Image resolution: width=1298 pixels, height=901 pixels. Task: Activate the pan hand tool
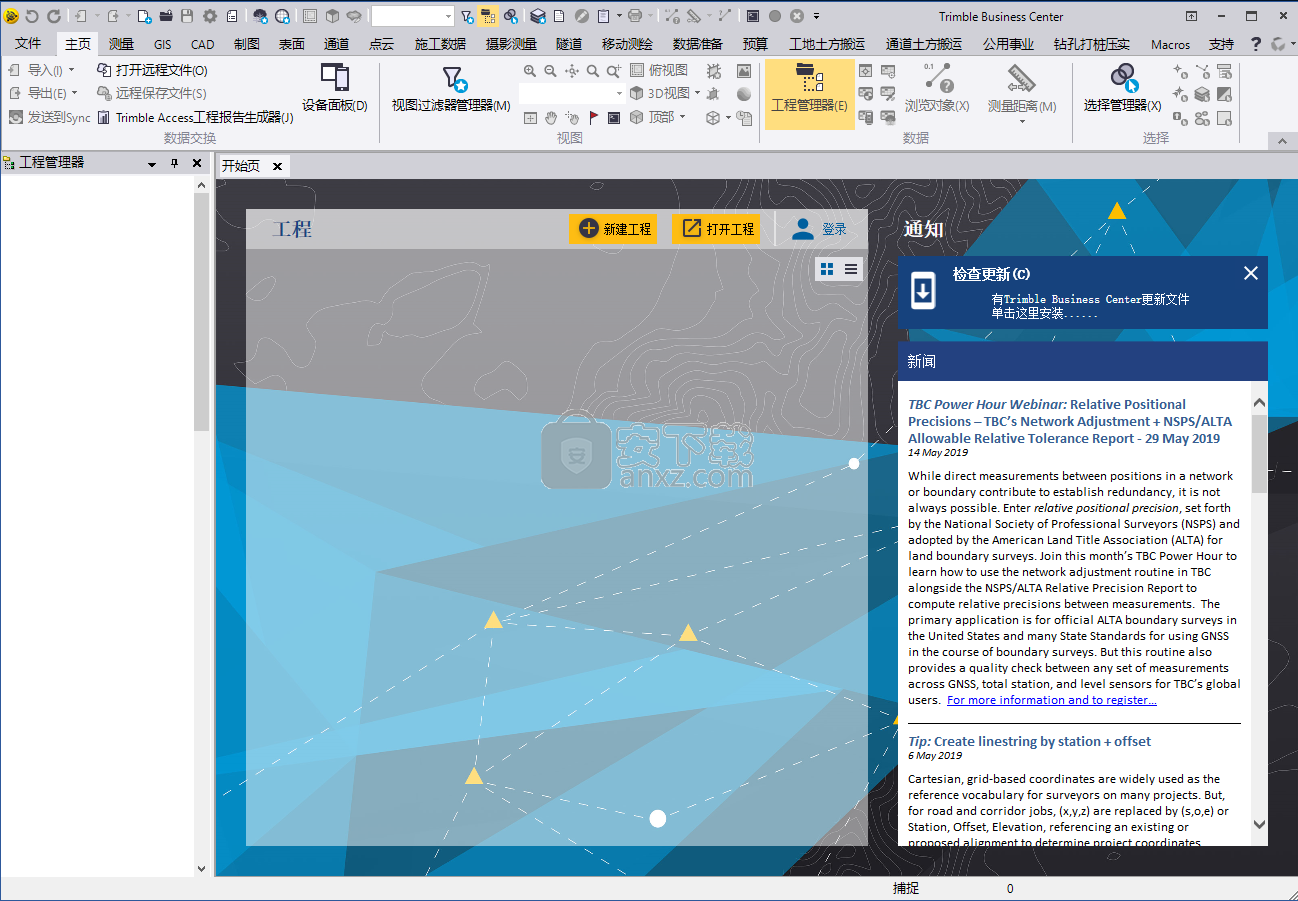tap(551, 118)
